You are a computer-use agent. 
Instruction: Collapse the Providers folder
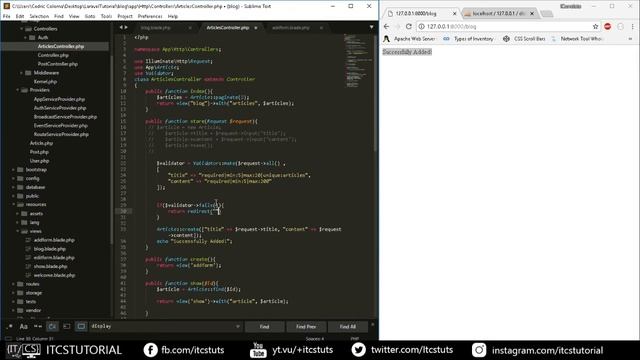pos(18,90)
